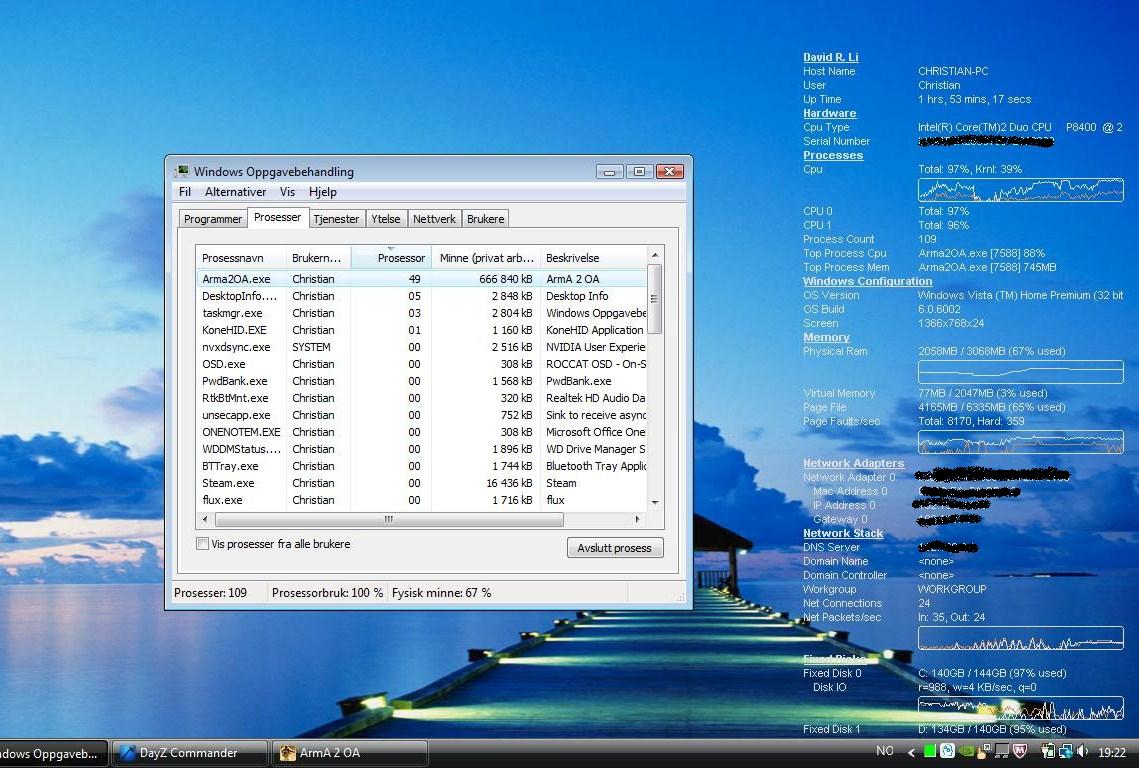
Task: Select the Steam.exe process row
Action: point(421,483)
